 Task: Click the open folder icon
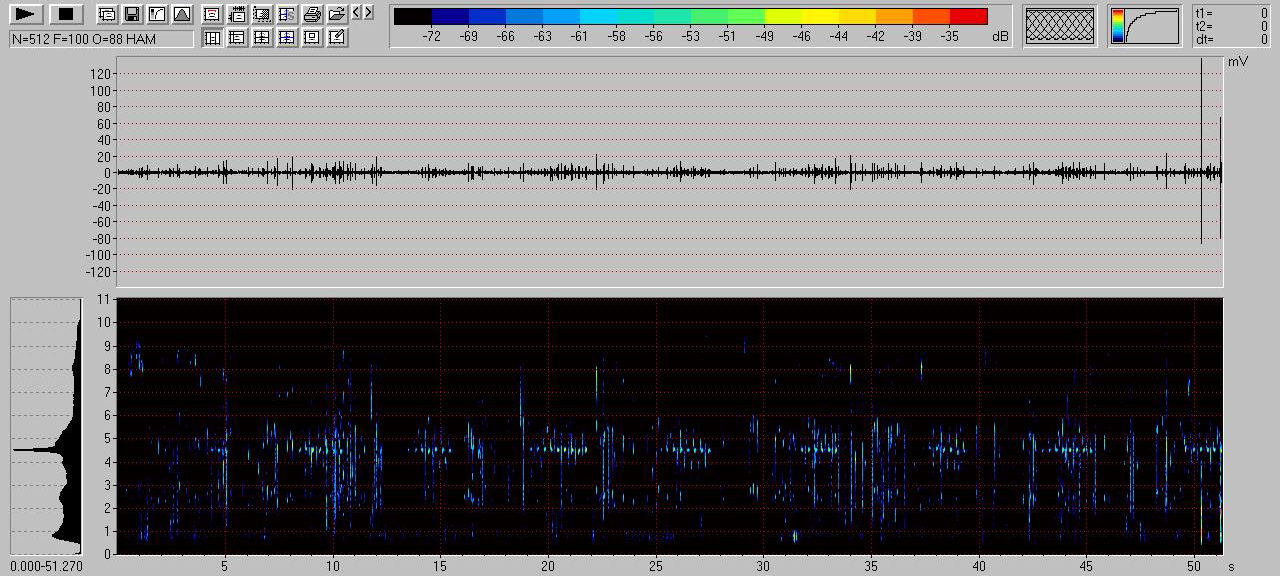point(337,14)
